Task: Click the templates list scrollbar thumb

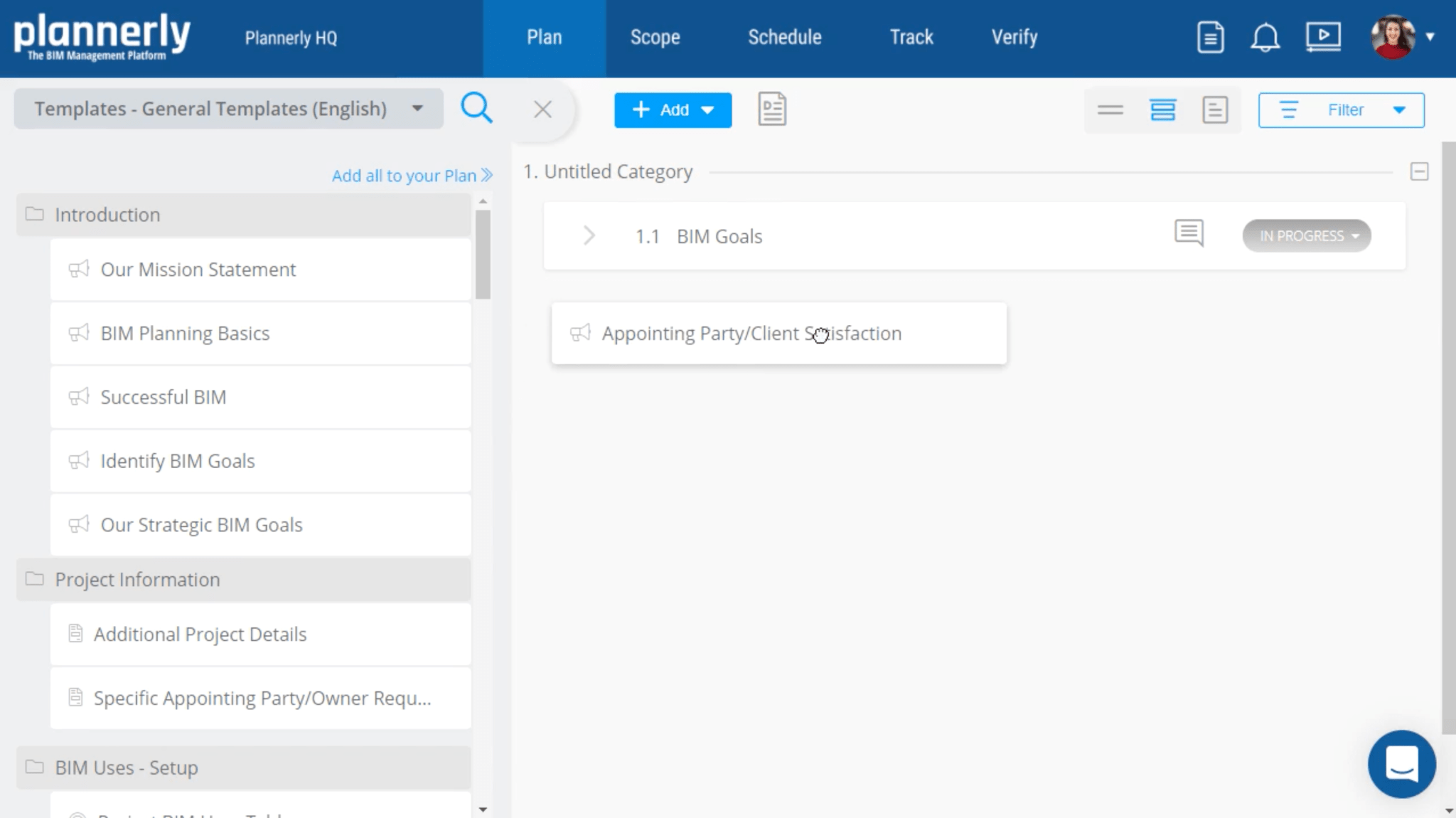Action: coord(483,255)
